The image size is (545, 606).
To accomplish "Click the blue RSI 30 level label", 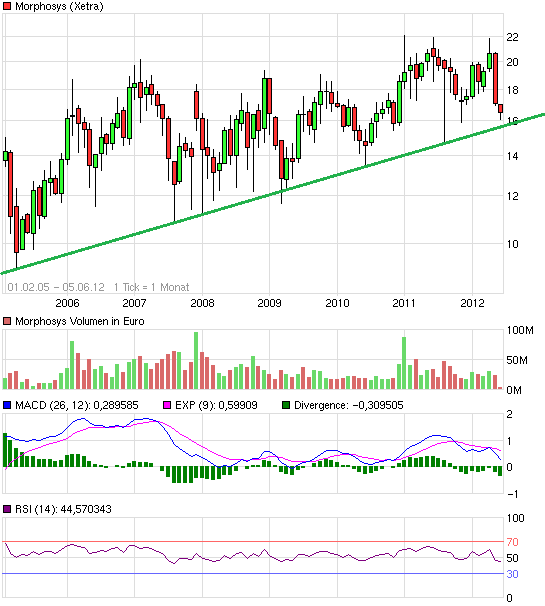I will 512,574.
